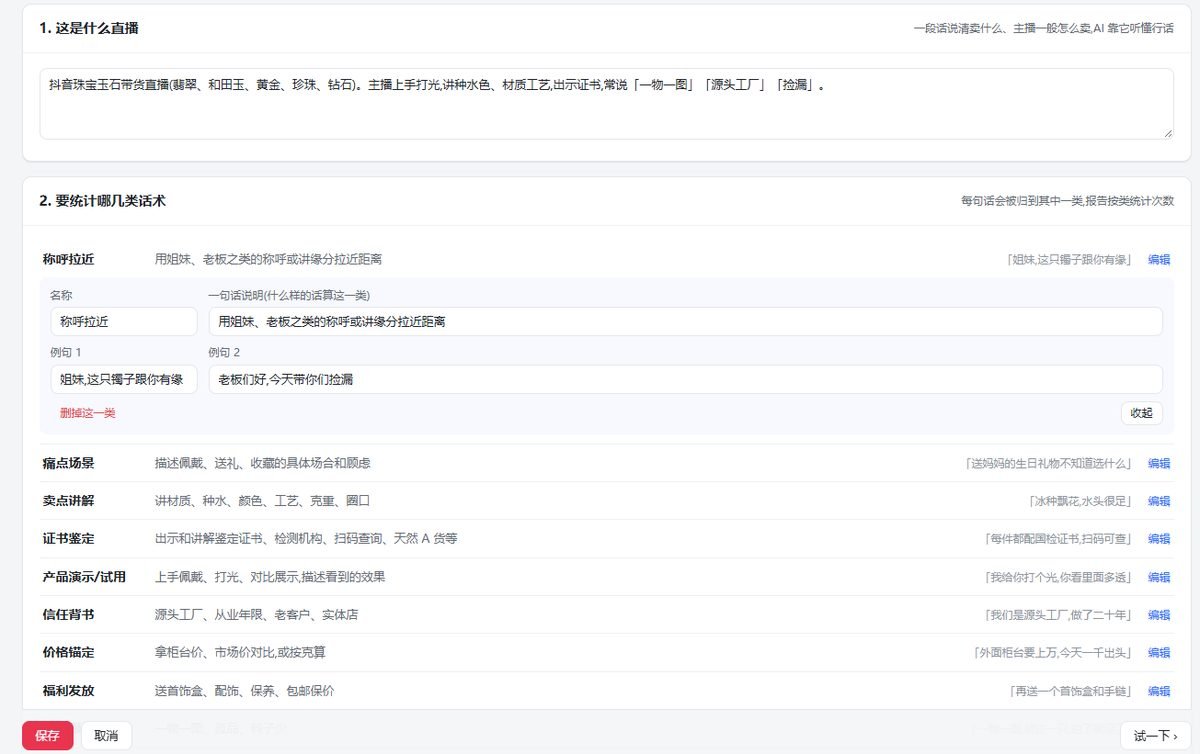Viewport: 1200px width, 754px height.
Task: Edit the 称呼拉近 category via 编辑
Action: coord(1159,259)
